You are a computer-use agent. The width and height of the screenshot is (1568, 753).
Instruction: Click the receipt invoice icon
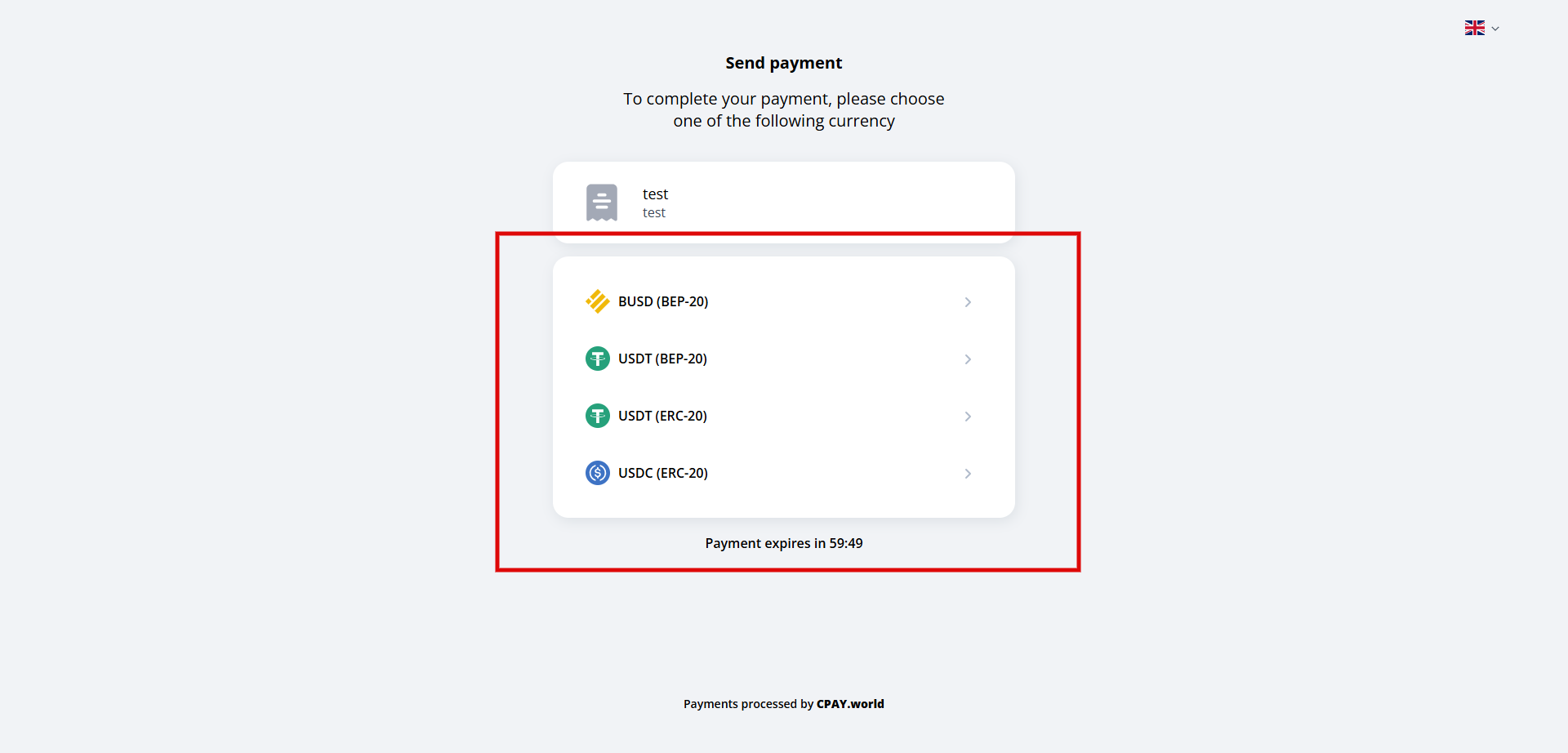[x=602, y=203]
